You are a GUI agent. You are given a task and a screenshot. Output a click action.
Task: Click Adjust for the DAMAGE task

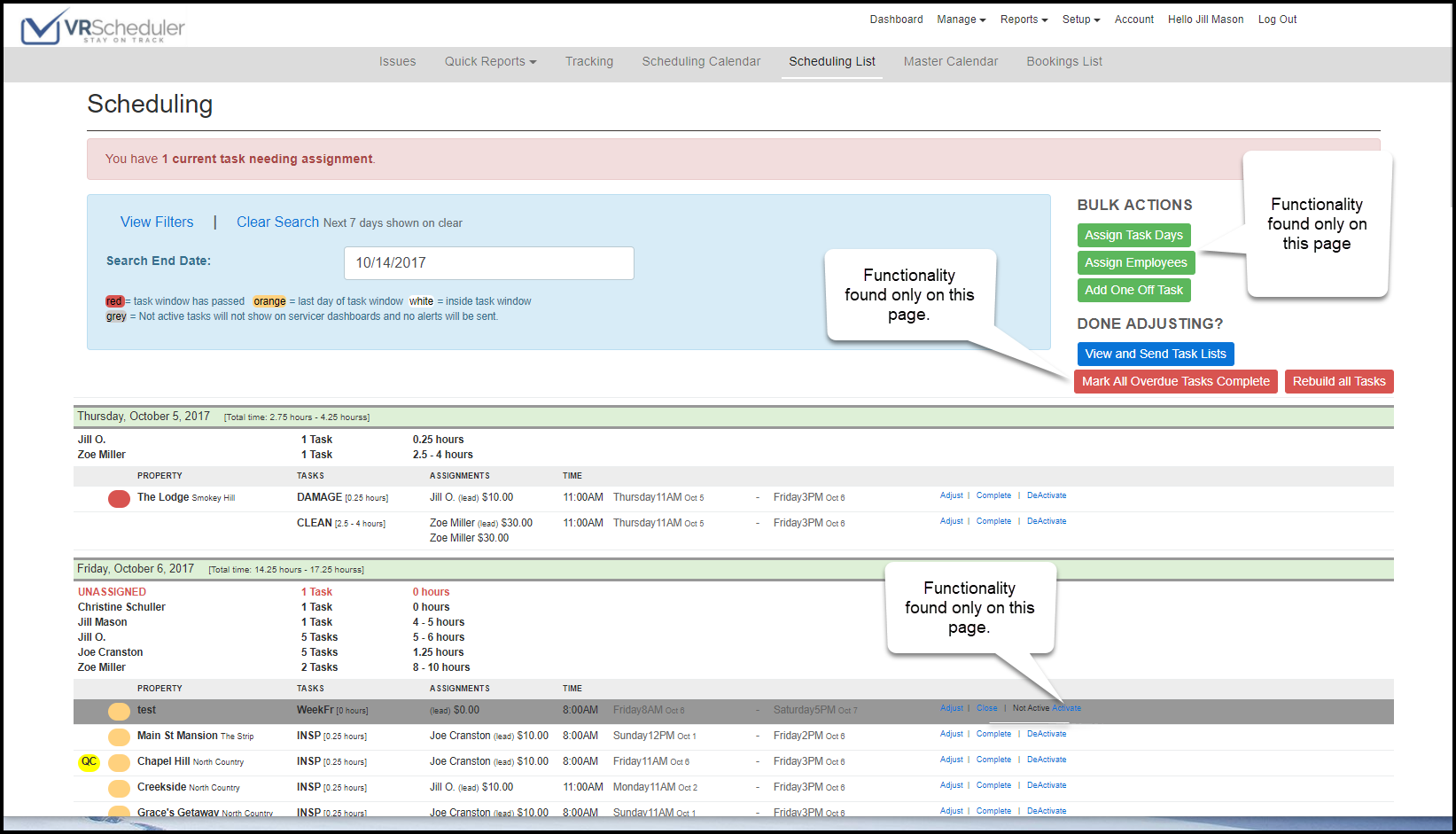[x=951, y=495]
